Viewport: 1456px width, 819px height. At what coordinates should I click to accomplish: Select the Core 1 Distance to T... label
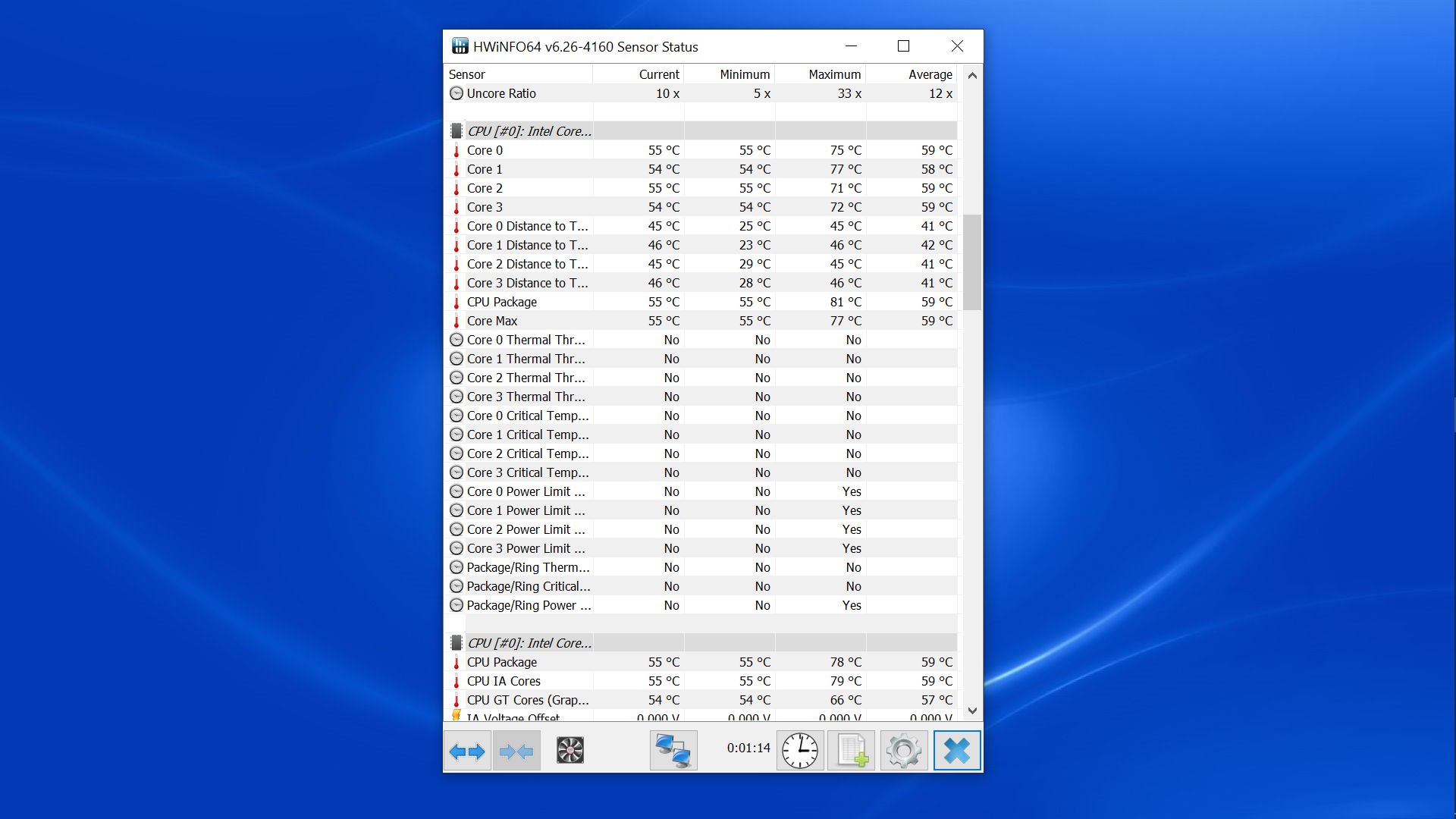528,245
